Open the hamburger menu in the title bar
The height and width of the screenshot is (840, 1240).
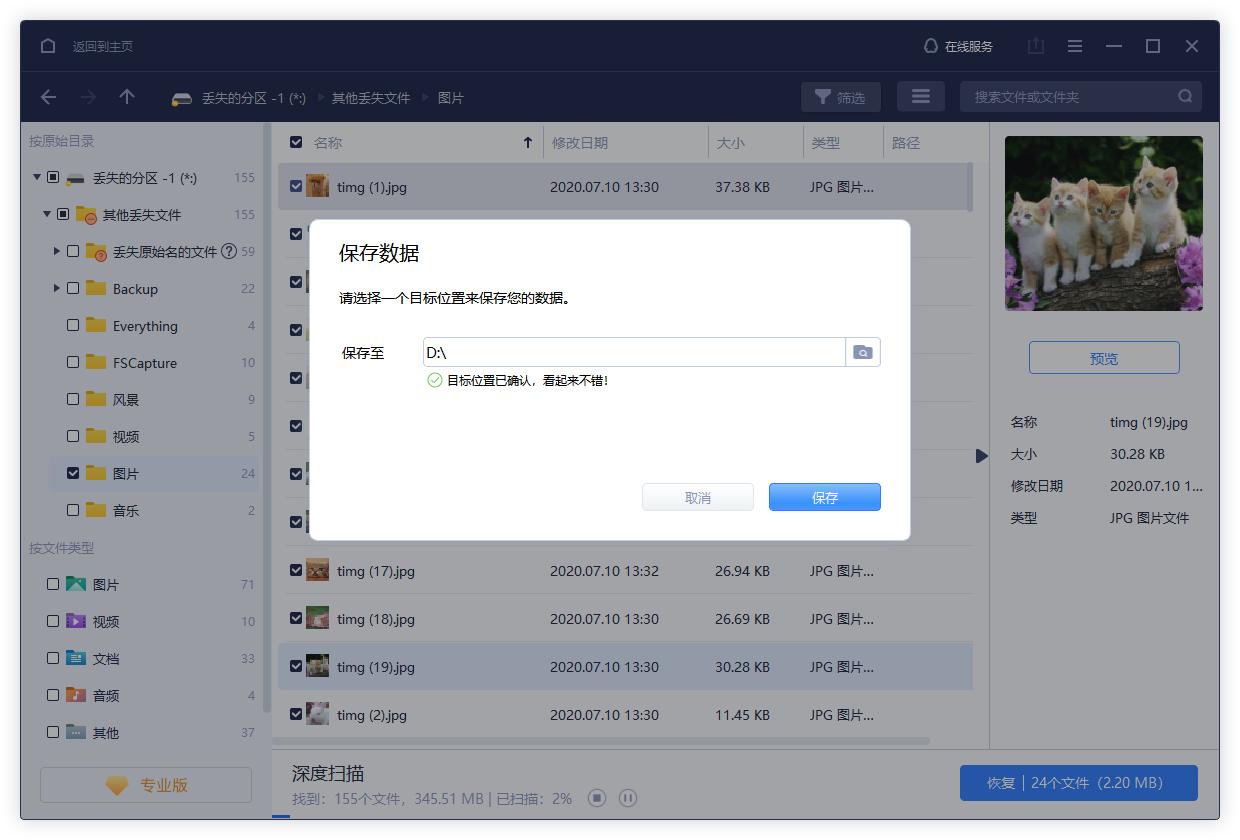[1074, 46]
